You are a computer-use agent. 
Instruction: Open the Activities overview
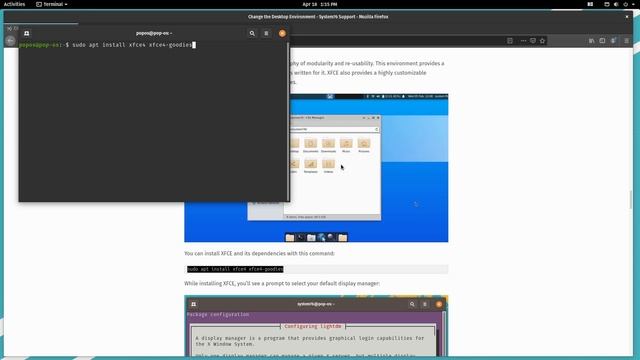[14, 4]
